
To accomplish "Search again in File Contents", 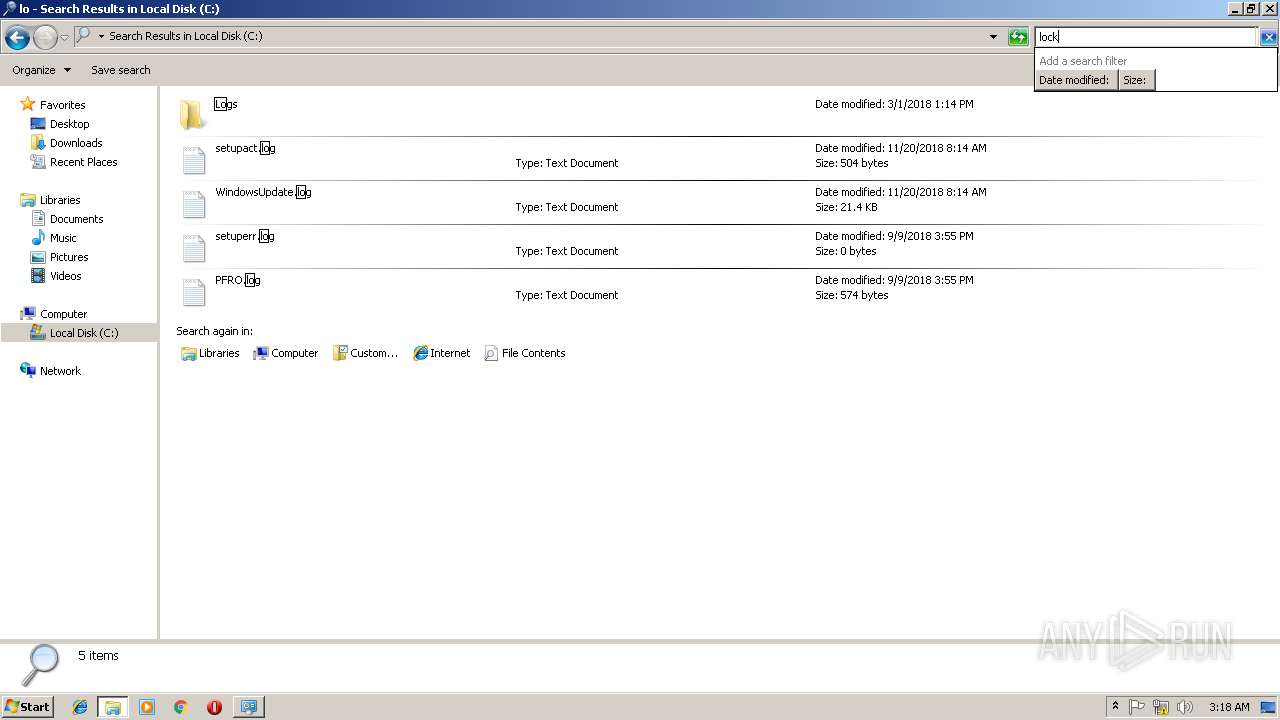I will pyautogui.click(x=525, y=353).
